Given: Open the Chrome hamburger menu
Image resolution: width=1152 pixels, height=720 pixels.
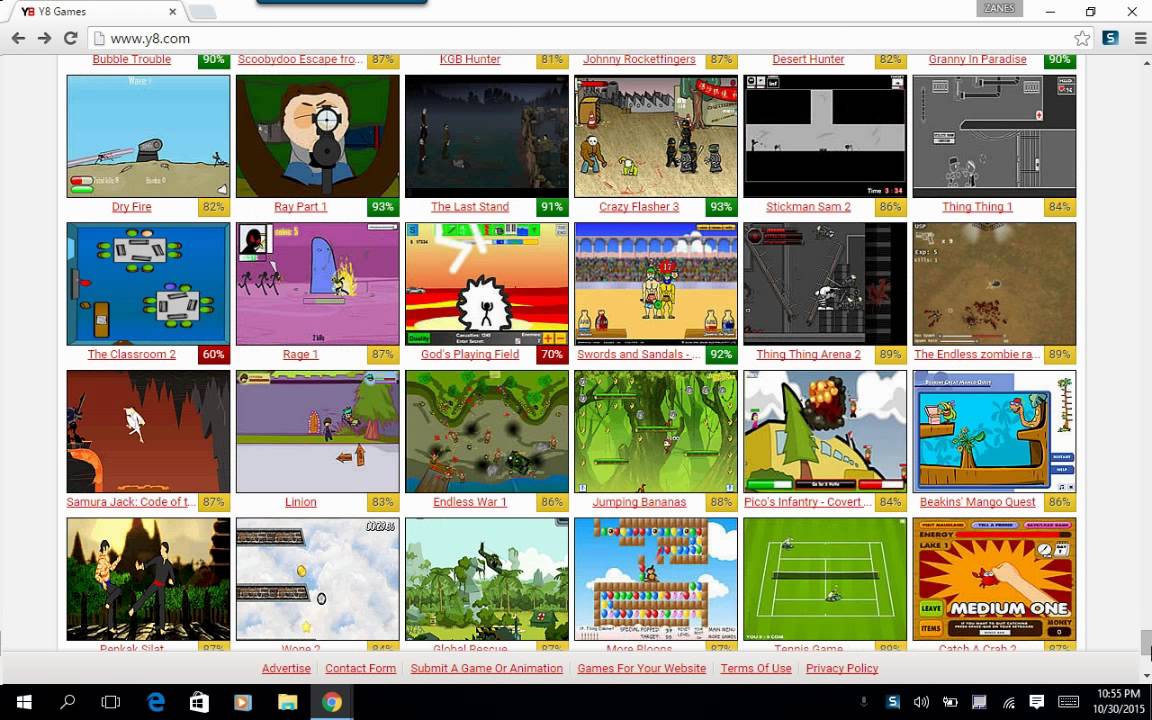Looking at the screenshot, I should 1138,38.
